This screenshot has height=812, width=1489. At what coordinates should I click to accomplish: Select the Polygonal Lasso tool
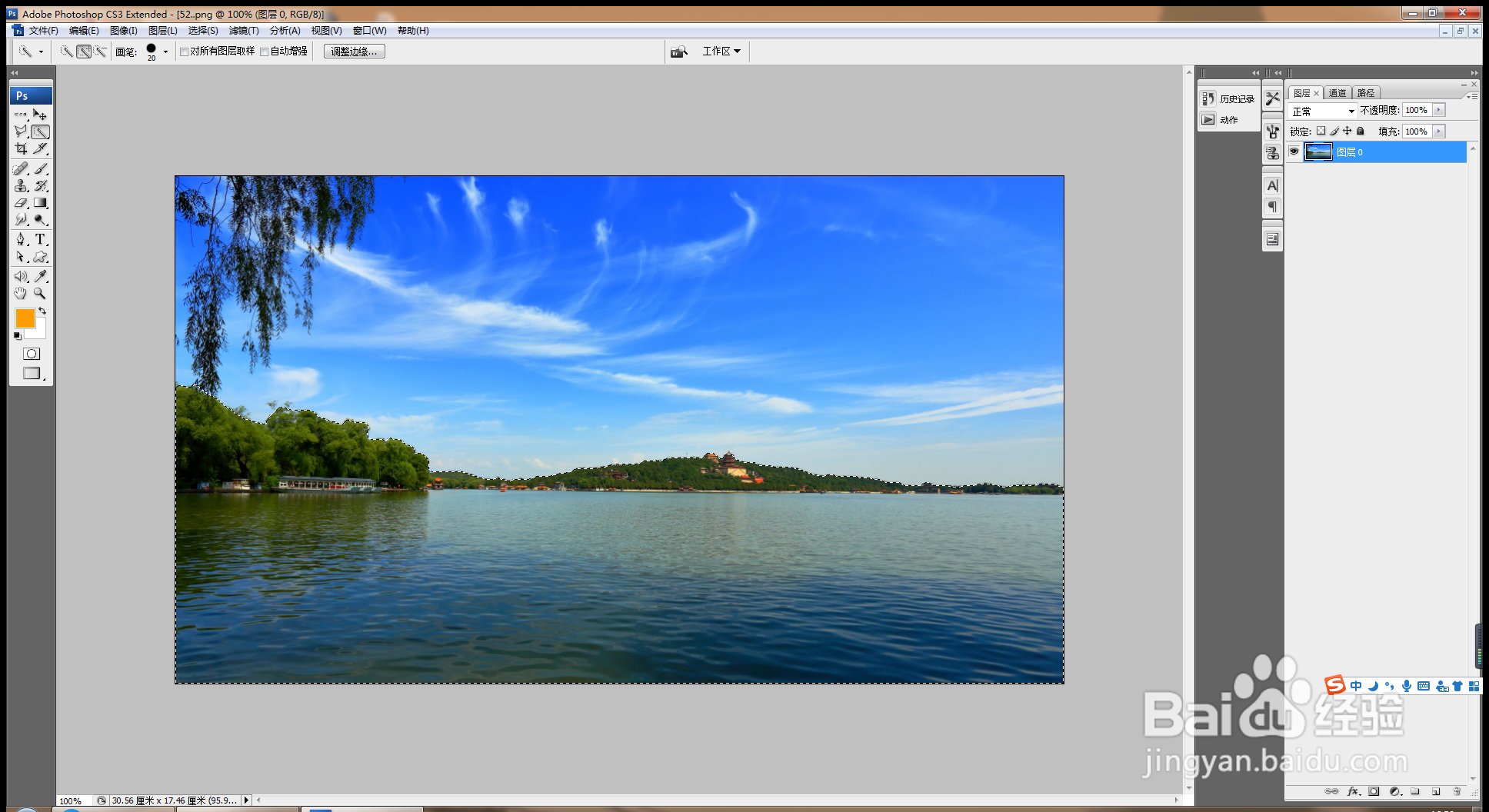pos(21,131)
